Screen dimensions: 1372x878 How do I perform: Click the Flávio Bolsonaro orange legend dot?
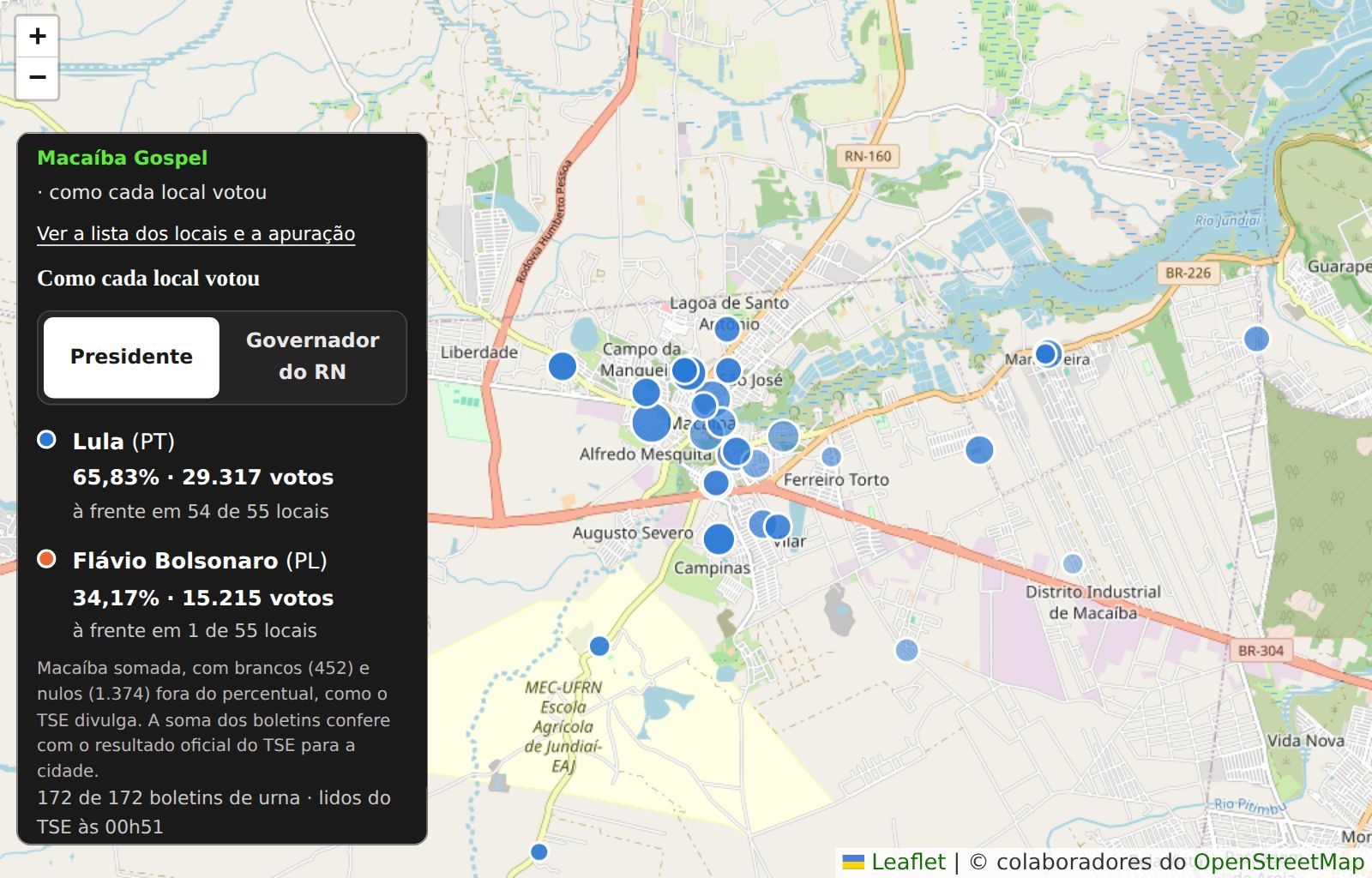click(46, 559)
